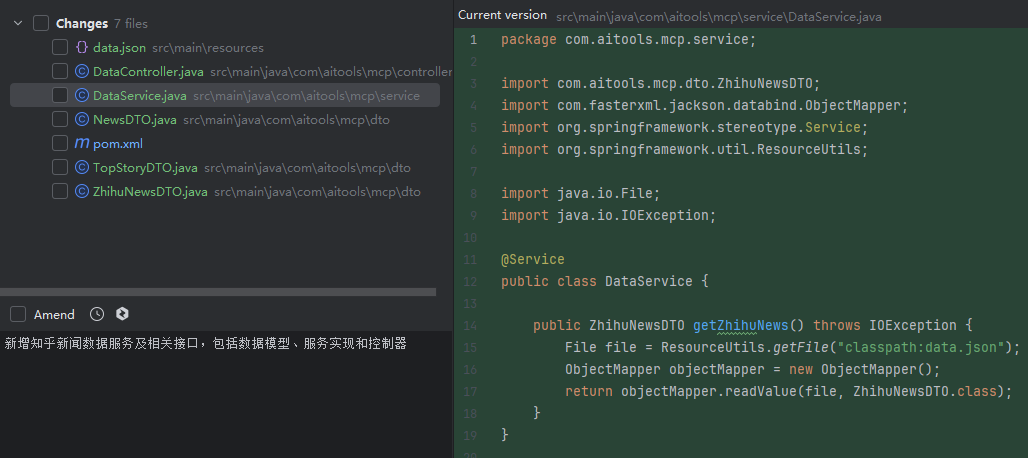Click the Current version label
This screenshot has width=1028, height=458.
(x=502, y=15)
